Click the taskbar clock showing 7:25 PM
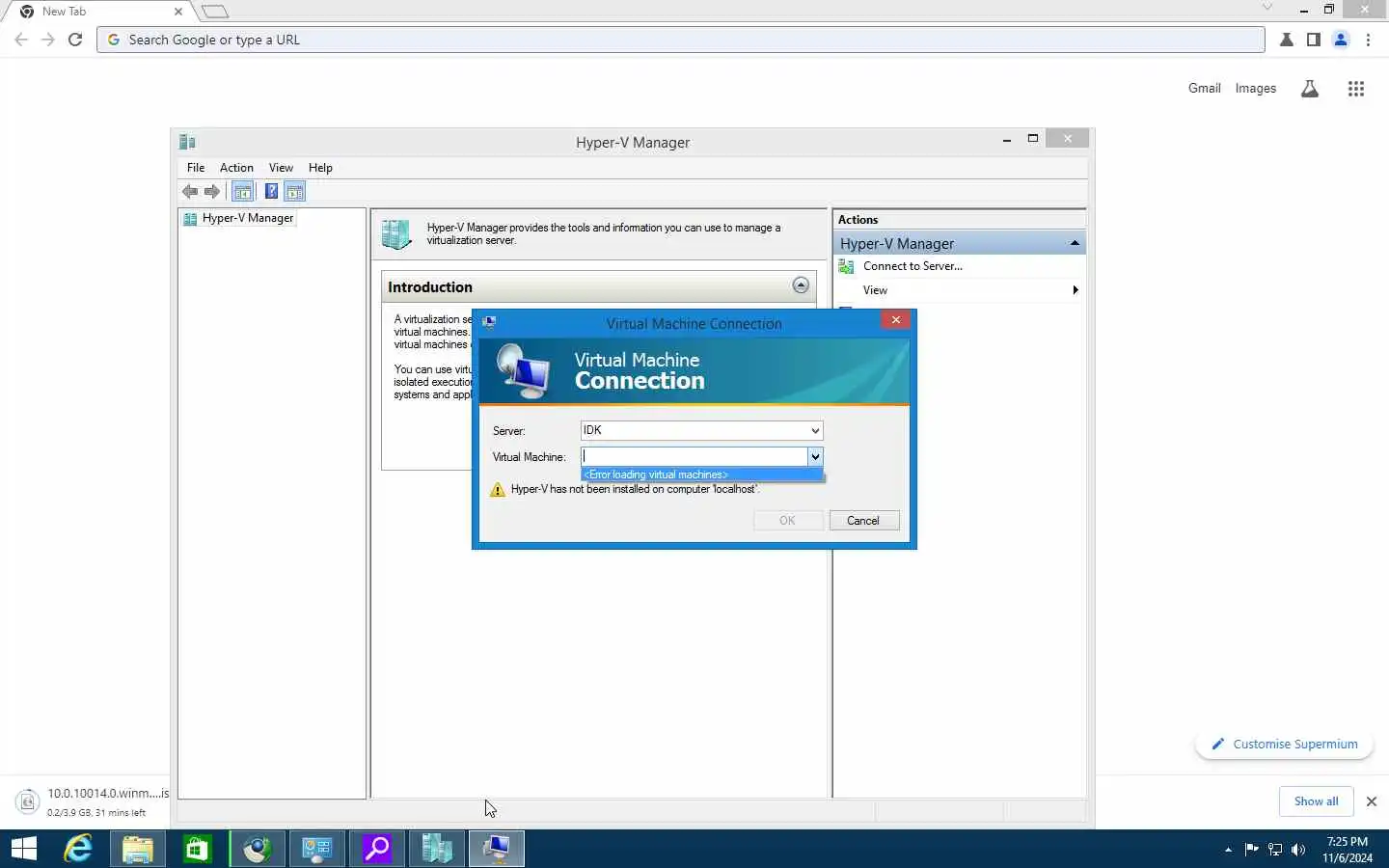The width and height of the screenshot is (1389, 868). pos(1348,850)
